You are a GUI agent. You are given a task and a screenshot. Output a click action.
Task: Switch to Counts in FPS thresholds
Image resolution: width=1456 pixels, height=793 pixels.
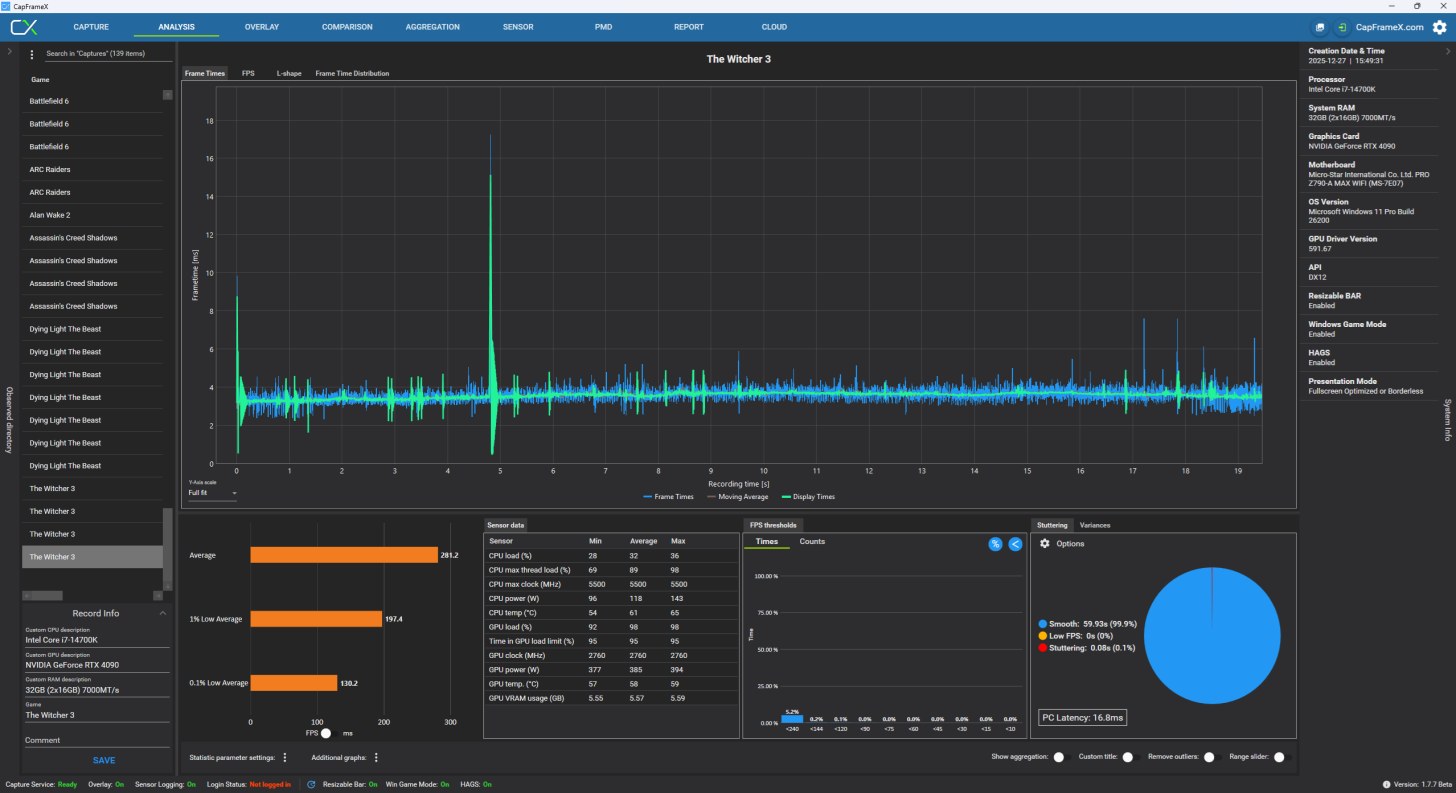click(812, 541)
